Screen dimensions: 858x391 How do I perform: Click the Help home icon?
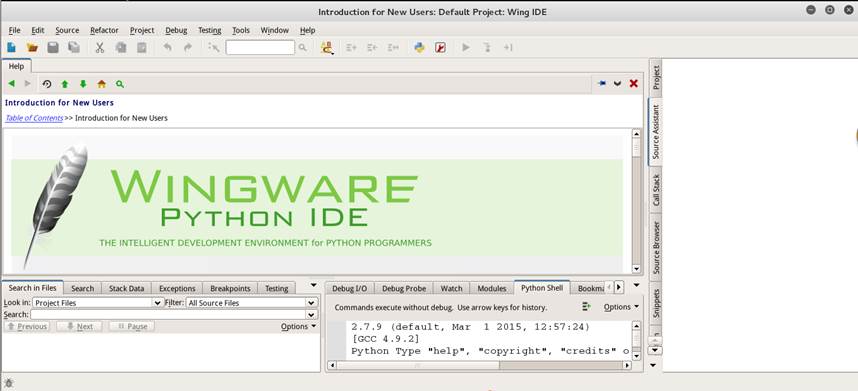[x=101, y=84]
